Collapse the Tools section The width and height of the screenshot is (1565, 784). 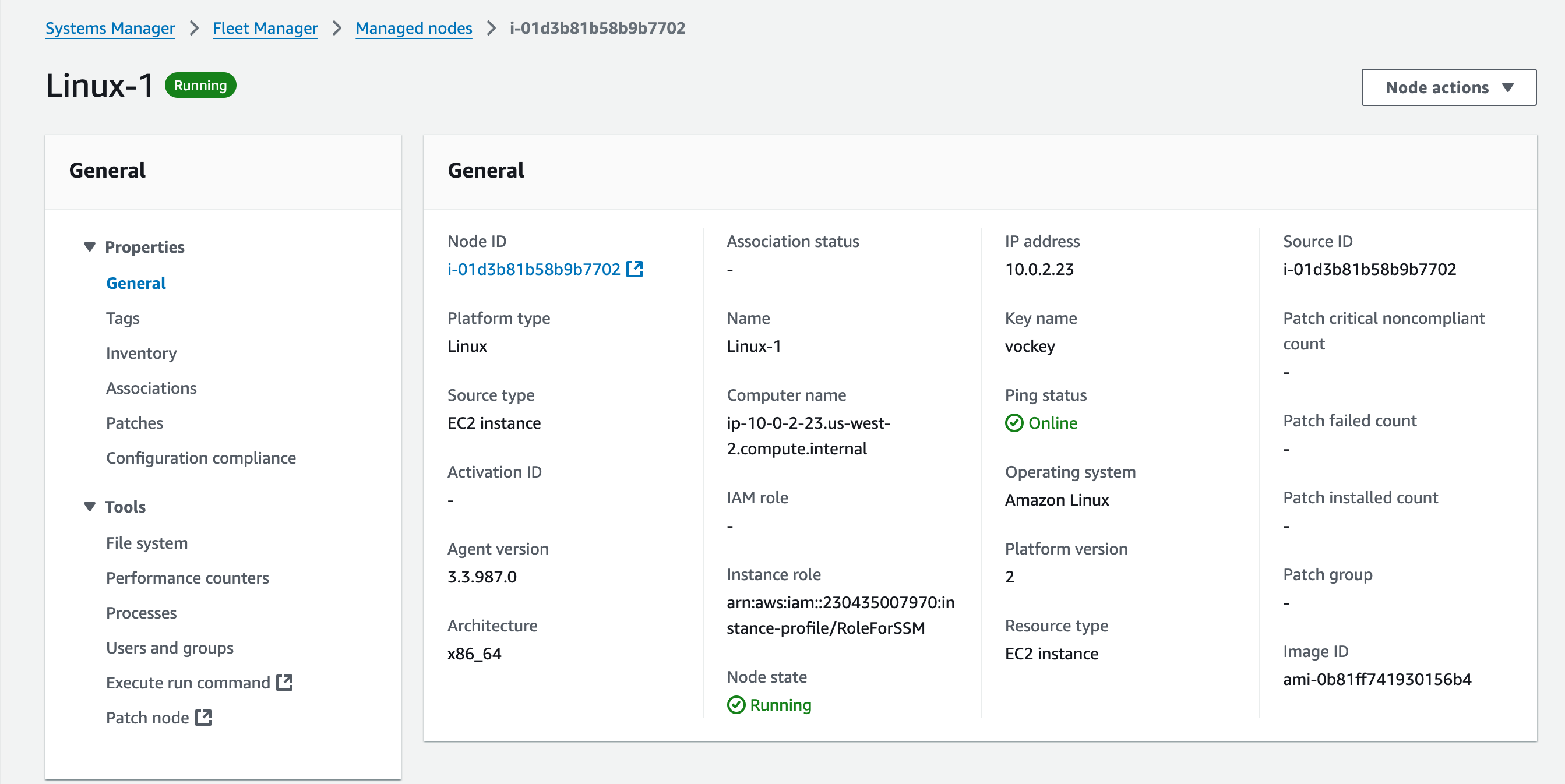pos(90,506)
